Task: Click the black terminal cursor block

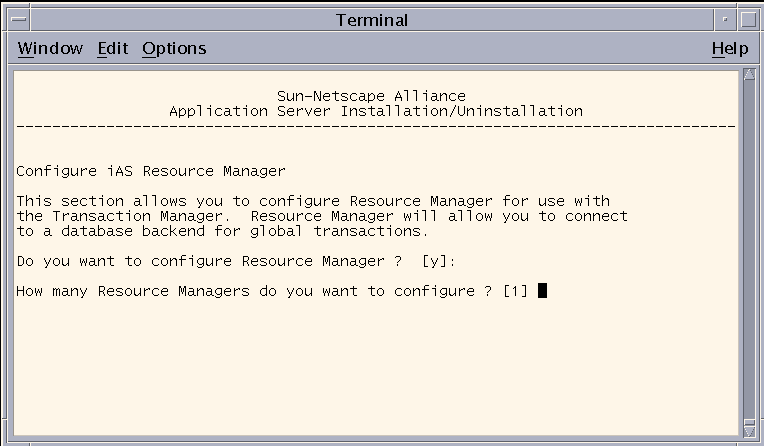Action: pyautogui.click(x=542, y=291)
